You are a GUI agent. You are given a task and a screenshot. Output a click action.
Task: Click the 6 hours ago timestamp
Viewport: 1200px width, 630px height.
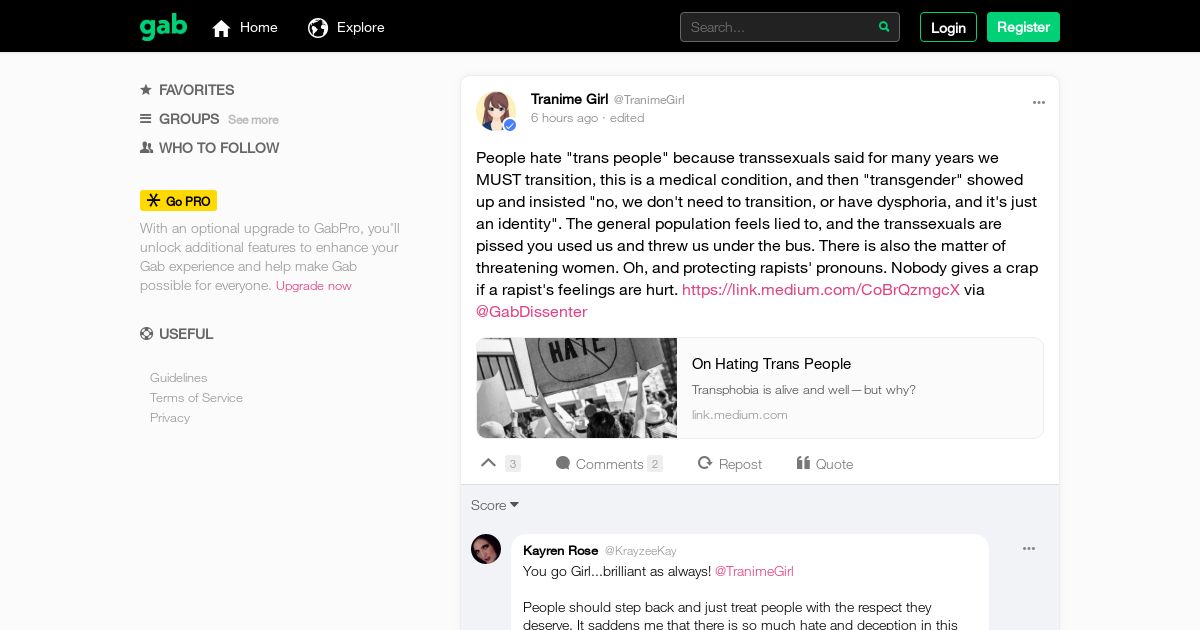[564, 118]
